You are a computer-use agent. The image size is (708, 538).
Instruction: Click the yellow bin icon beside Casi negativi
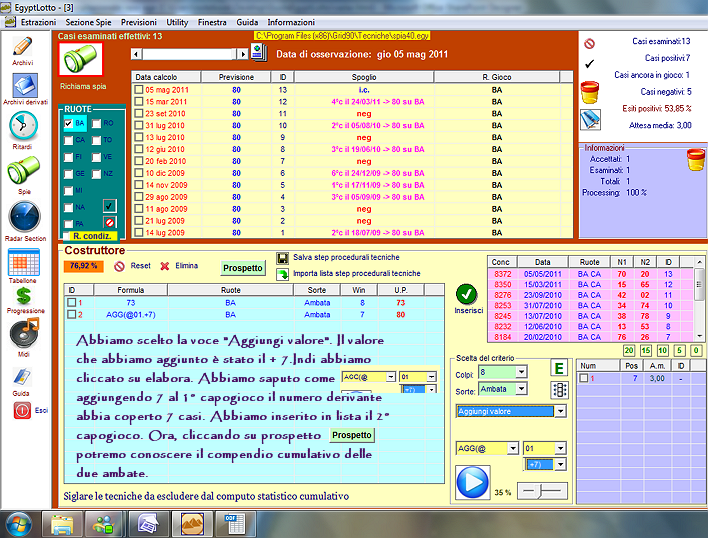tap(590, 93)
